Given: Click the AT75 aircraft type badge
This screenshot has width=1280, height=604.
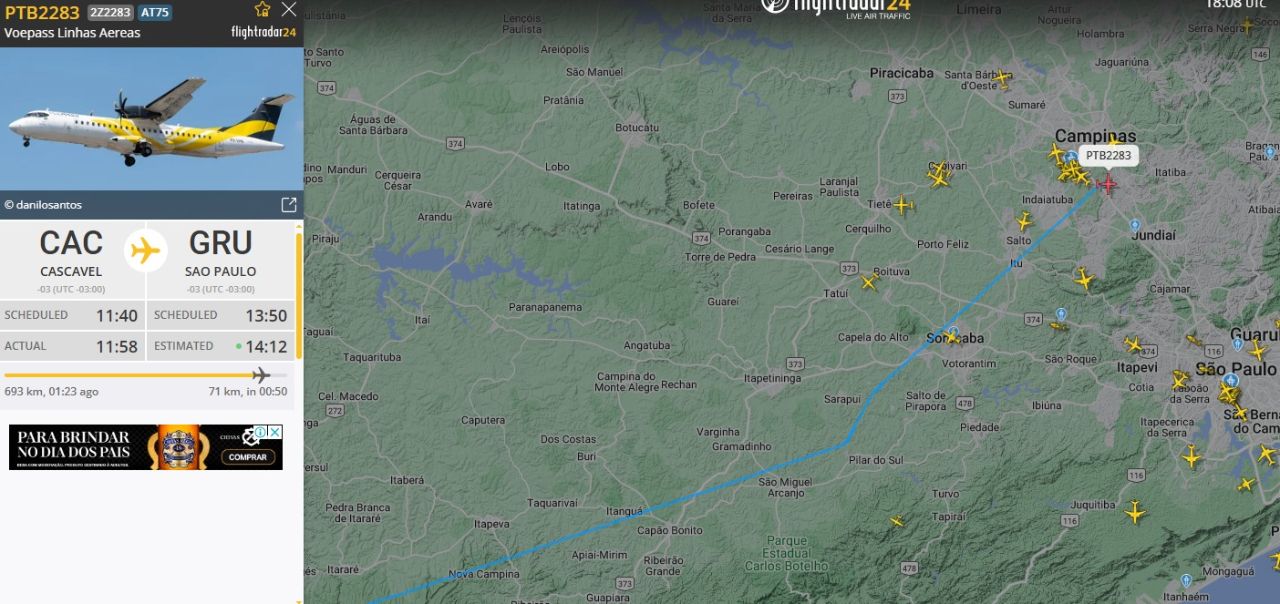Looking at the screenshot, I should pyautogui.click(x=154, y=12).
